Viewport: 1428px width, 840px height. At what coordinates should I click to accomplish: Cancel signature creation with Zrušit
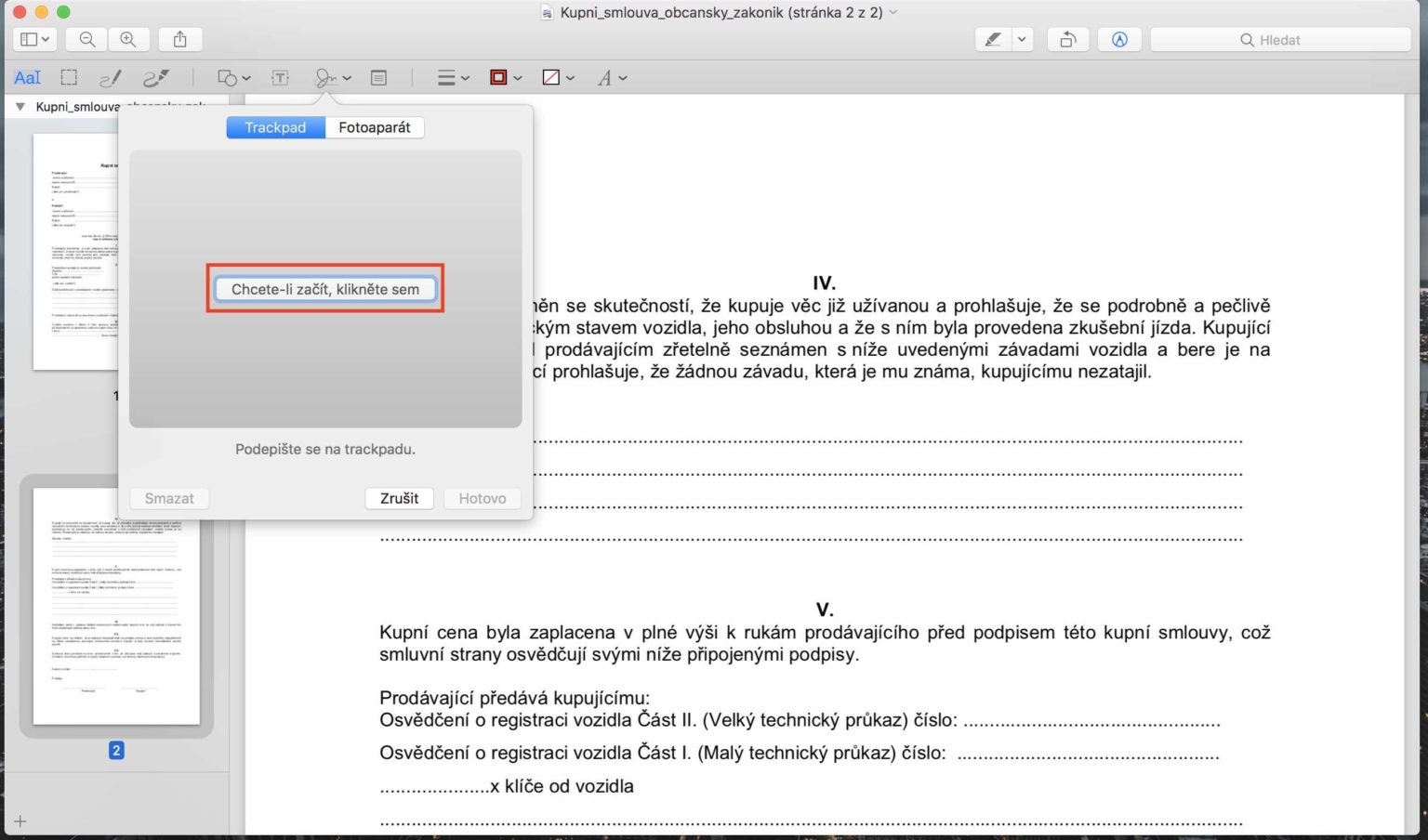click(399, 498)
